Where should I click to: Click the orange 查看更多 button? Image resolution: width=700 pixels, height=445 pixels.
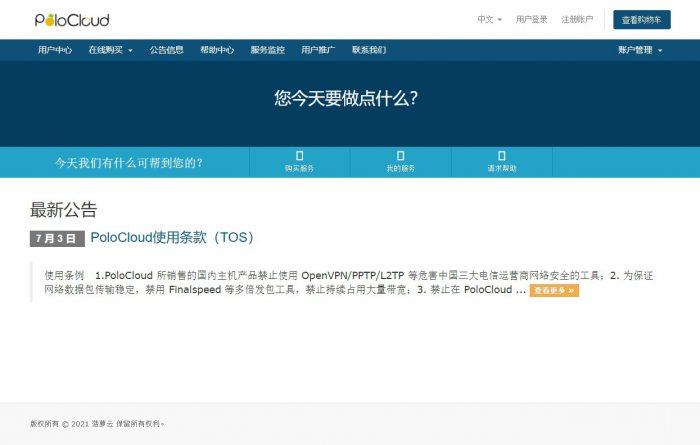(554, 291)
